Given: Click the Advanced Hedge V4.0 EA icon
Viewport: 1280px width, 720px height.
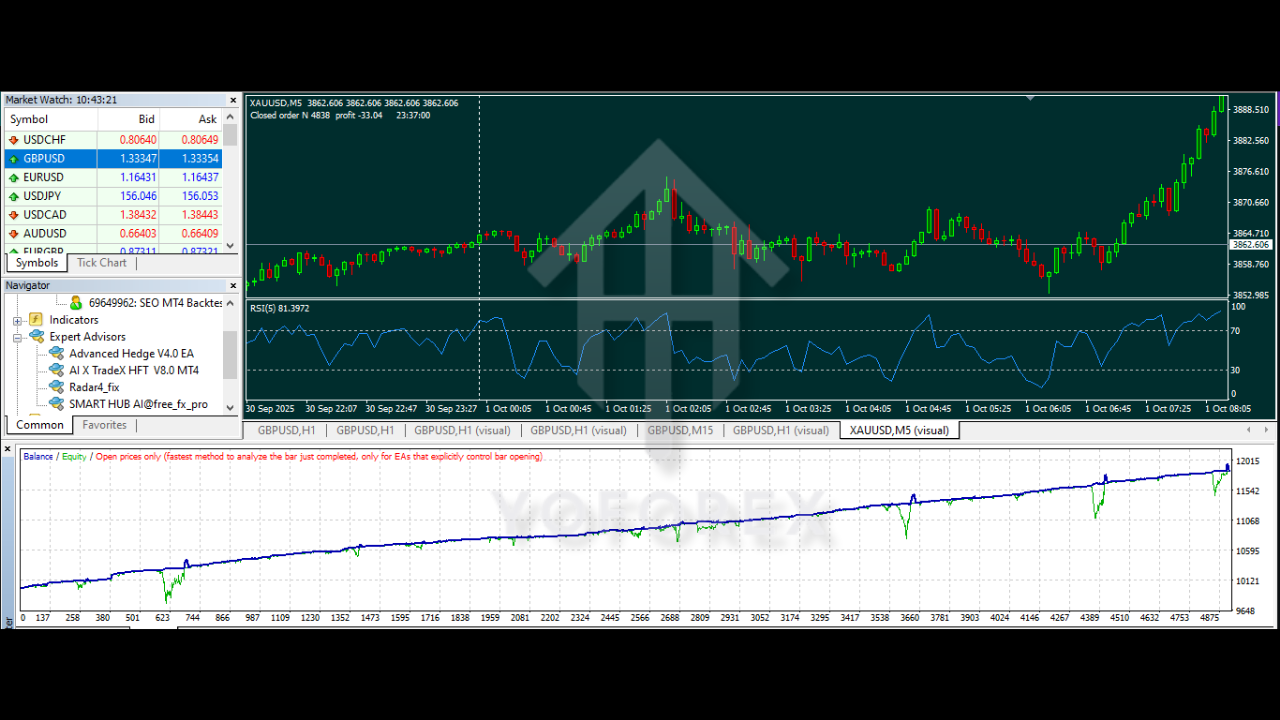Looking at the screenshot, I should click(x=57, y=353).
